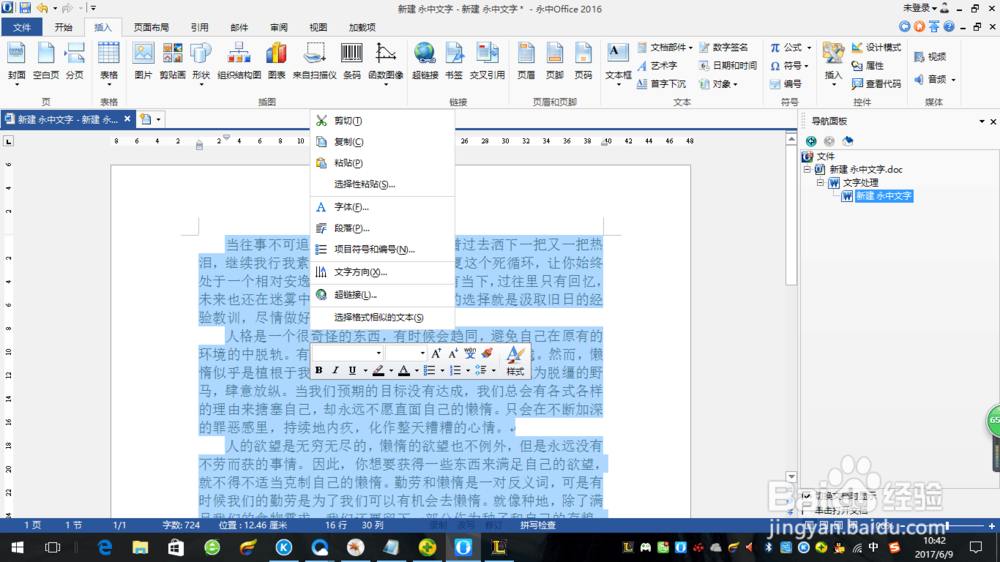Viewport: 1000px width, 562px height.
Task: Click the font color A button
Action: (404, 371)
